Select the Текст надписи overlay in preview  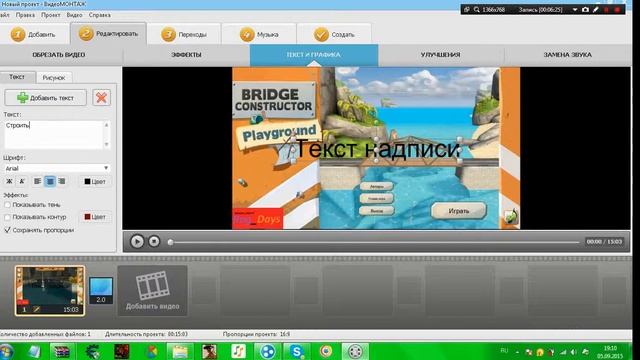coord(376,149)
